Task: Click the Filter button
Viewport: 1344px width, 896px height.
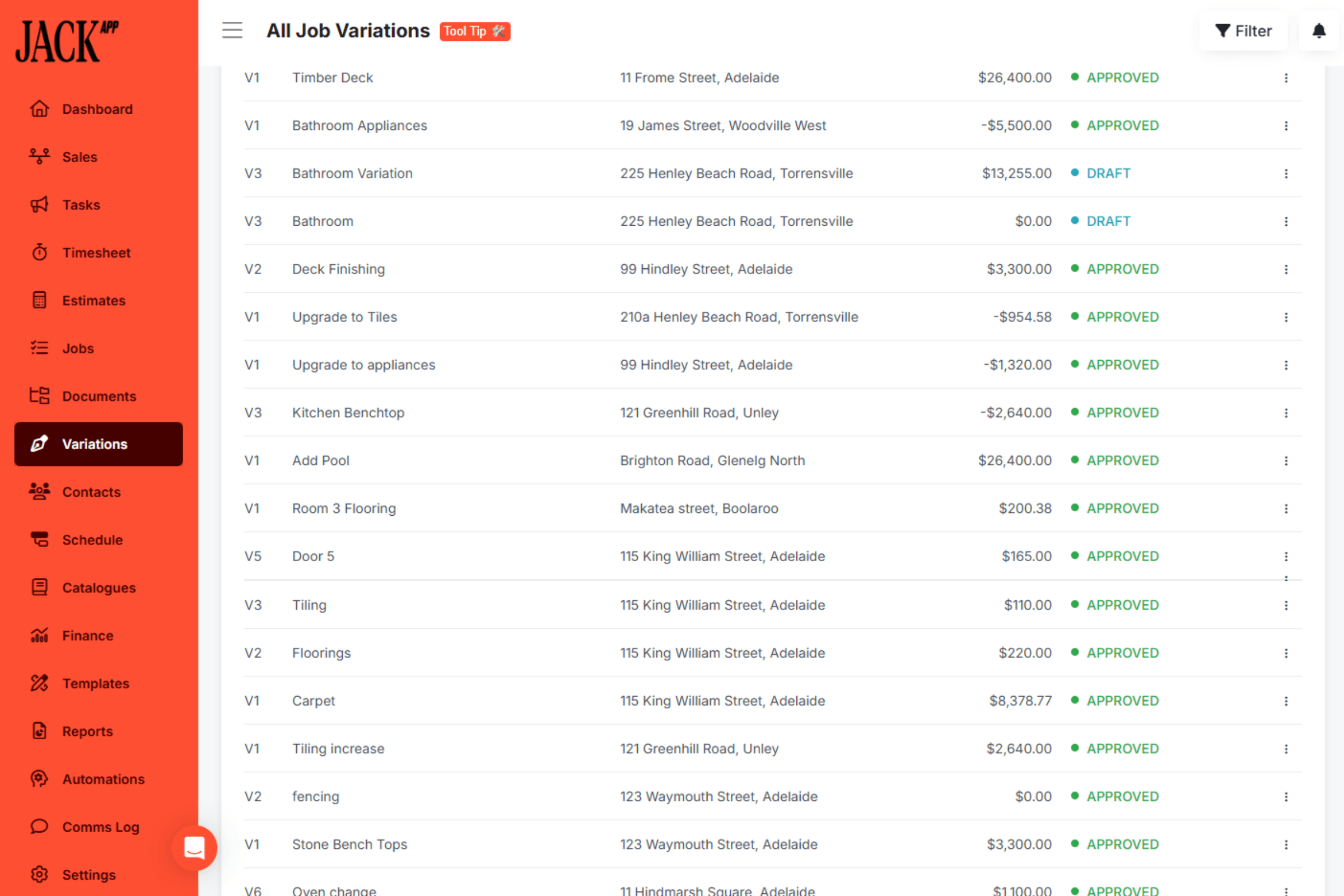Action: point(1243,31)
